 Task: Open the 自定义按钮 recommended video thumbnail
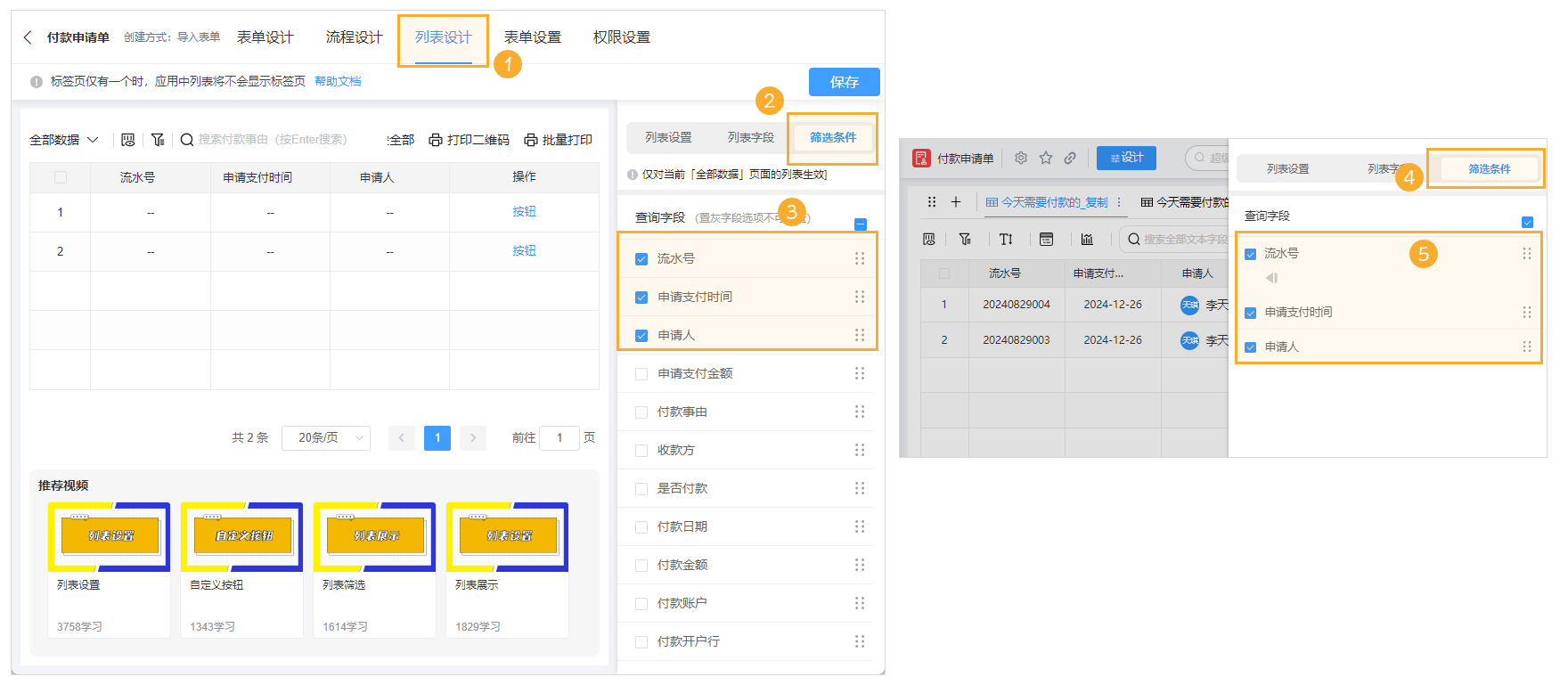(x=241, y=536)
